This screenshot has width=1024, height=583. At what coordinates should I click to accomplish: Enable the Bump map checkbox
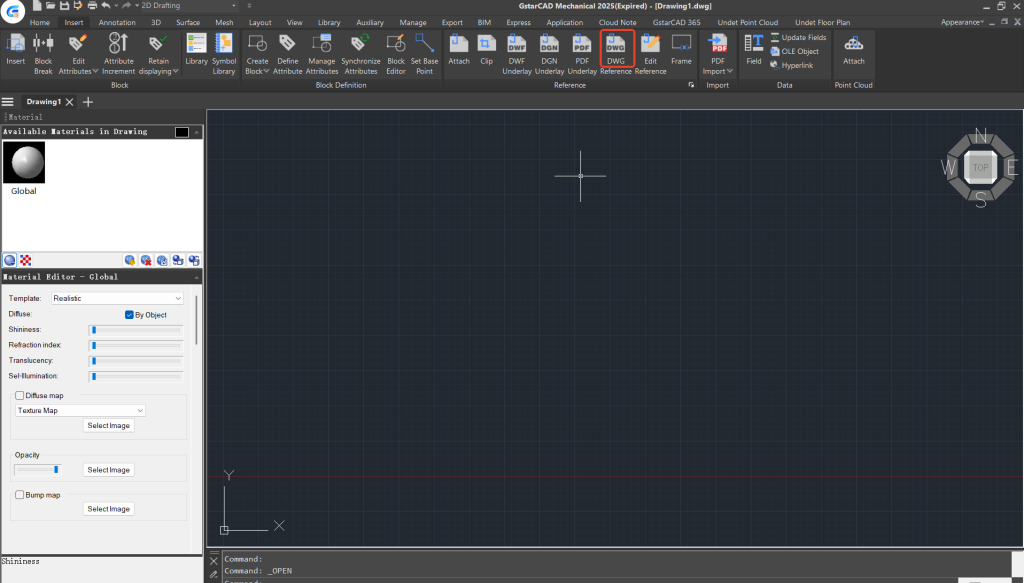20,495
